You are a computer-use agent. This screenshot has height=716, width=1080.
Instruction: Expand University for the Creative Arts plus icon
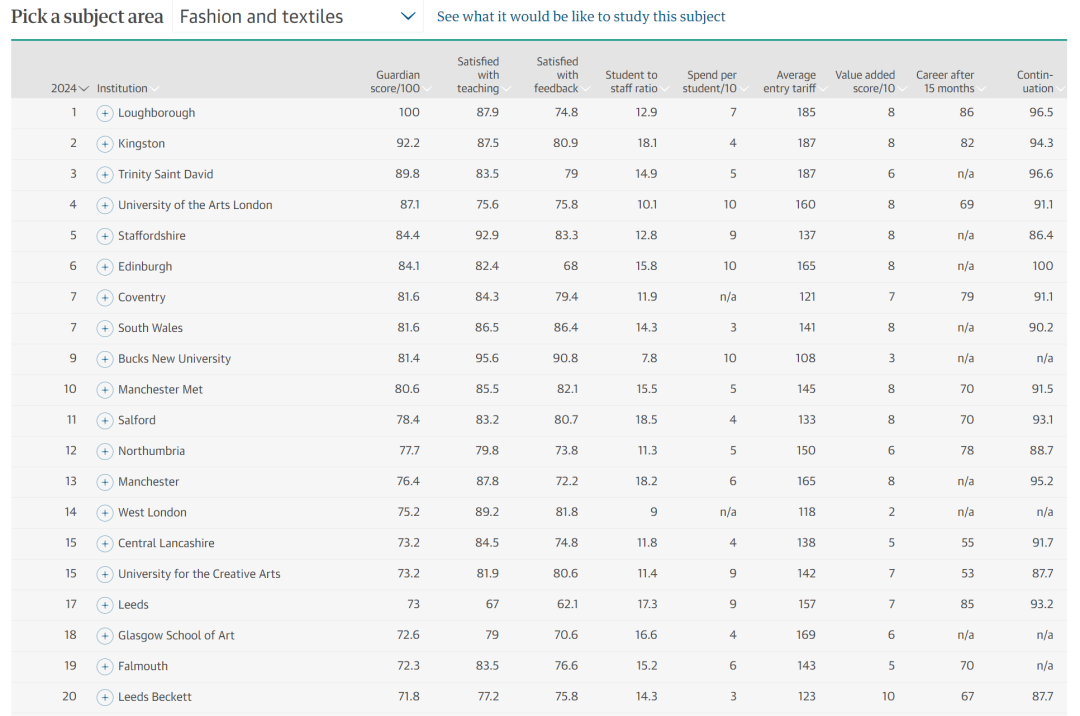click(105, 574)
